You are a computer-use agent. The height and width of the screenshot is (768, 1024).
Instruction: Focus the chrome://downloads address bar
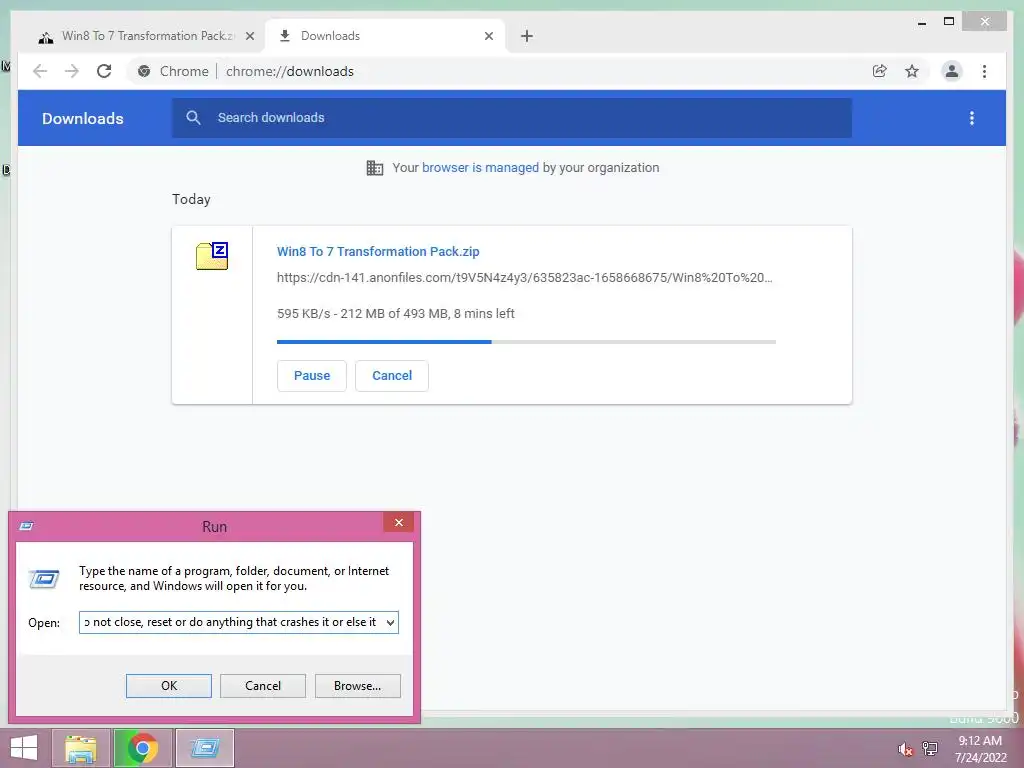point(289,71)
